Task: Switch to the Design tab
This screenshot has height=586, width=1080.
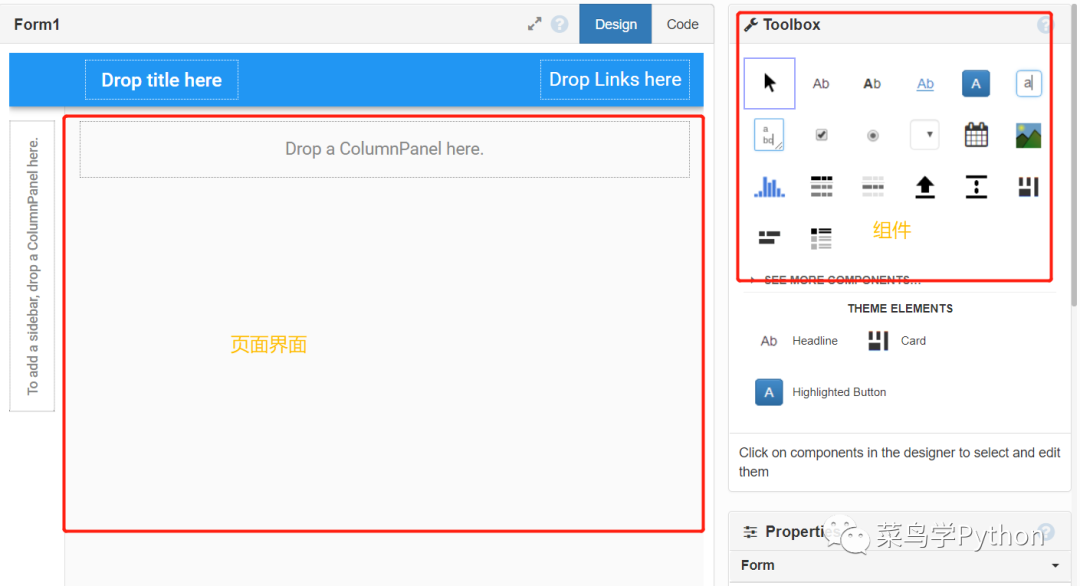Action: click(616, 24)
